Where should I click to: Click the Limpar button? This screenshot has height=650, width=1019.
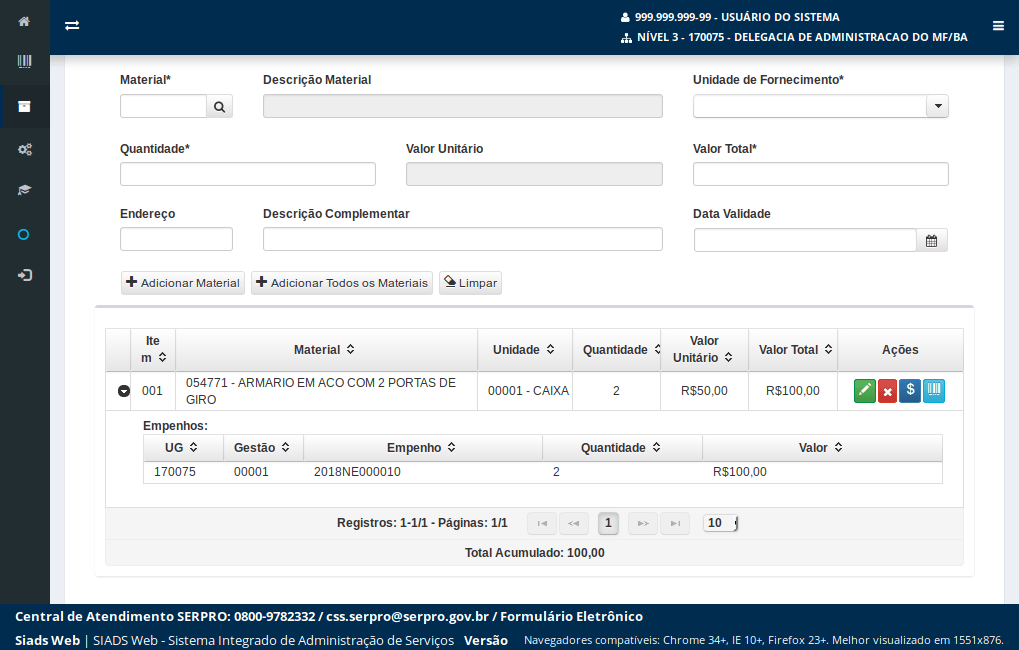[470, 283]
